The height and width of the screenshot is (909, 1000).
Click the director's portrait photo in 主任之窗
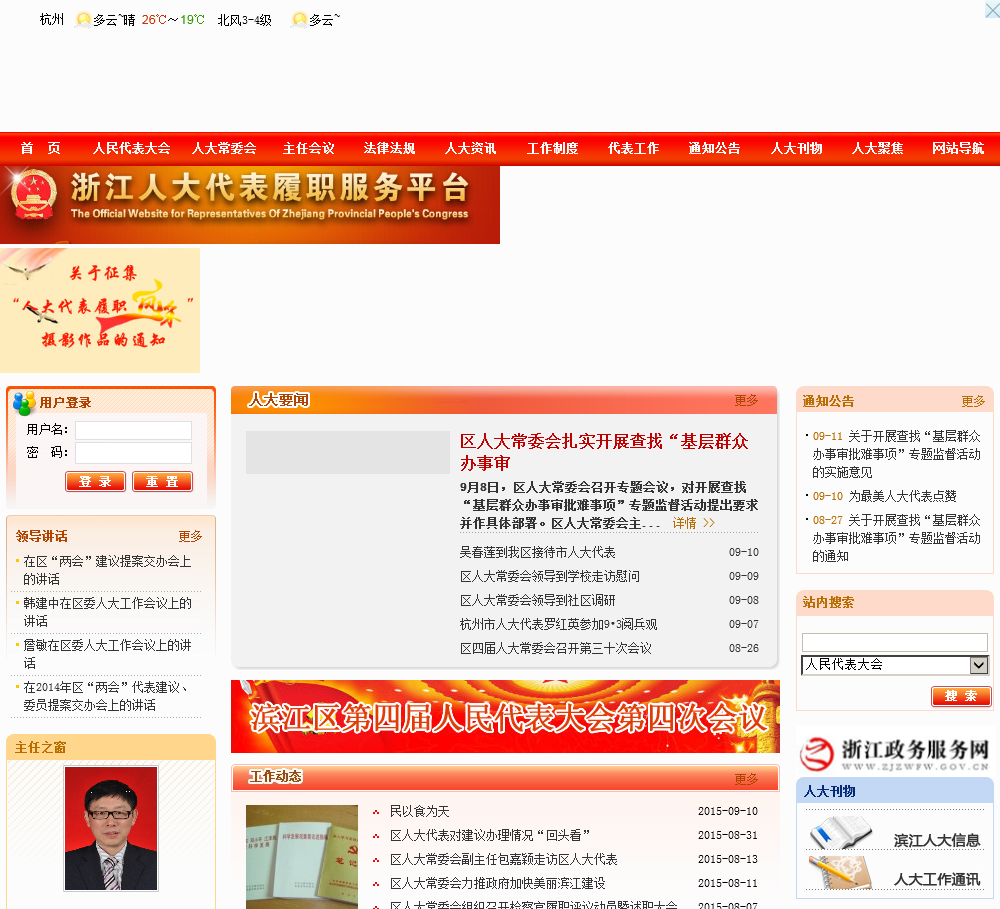(x=111, y=828)
